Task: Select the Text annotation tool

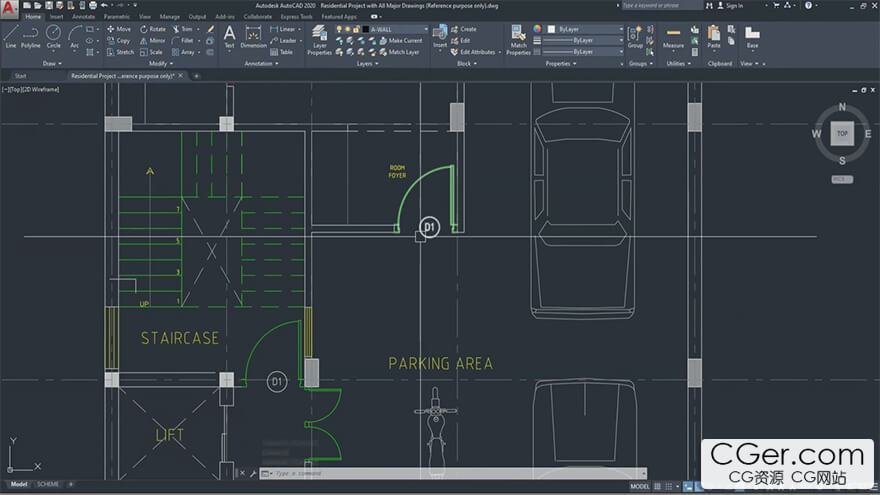Action: point(229,36)
